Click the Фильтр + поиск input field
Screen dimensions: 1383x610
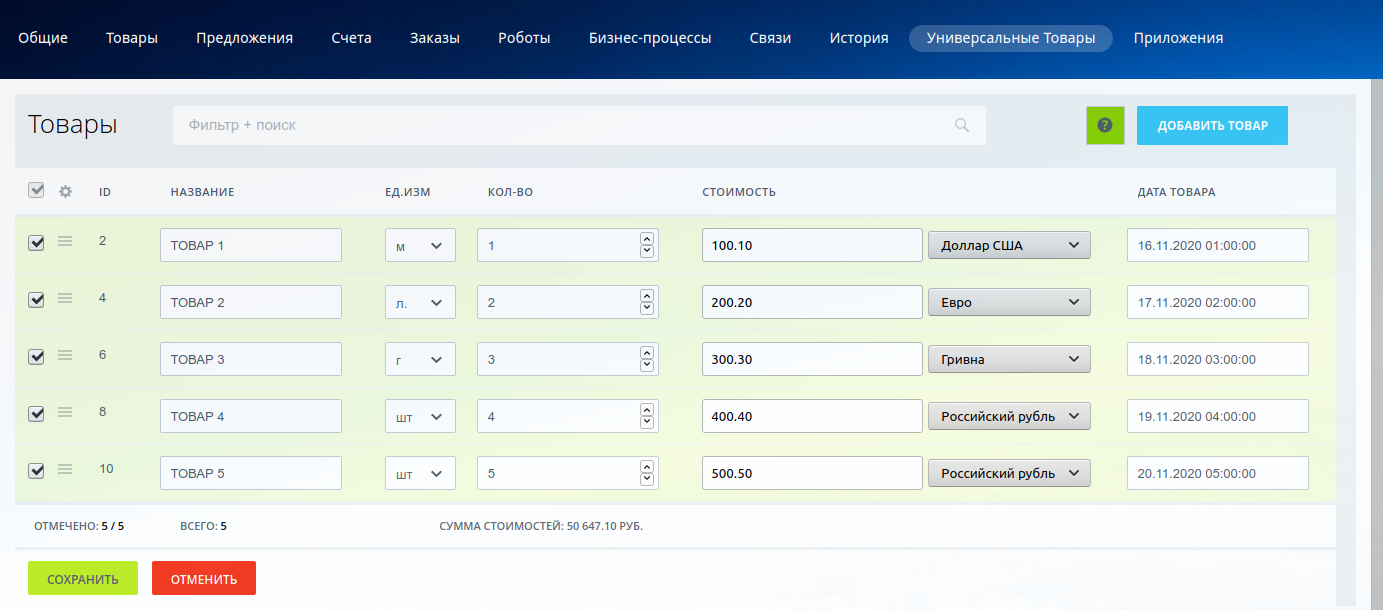560,126
